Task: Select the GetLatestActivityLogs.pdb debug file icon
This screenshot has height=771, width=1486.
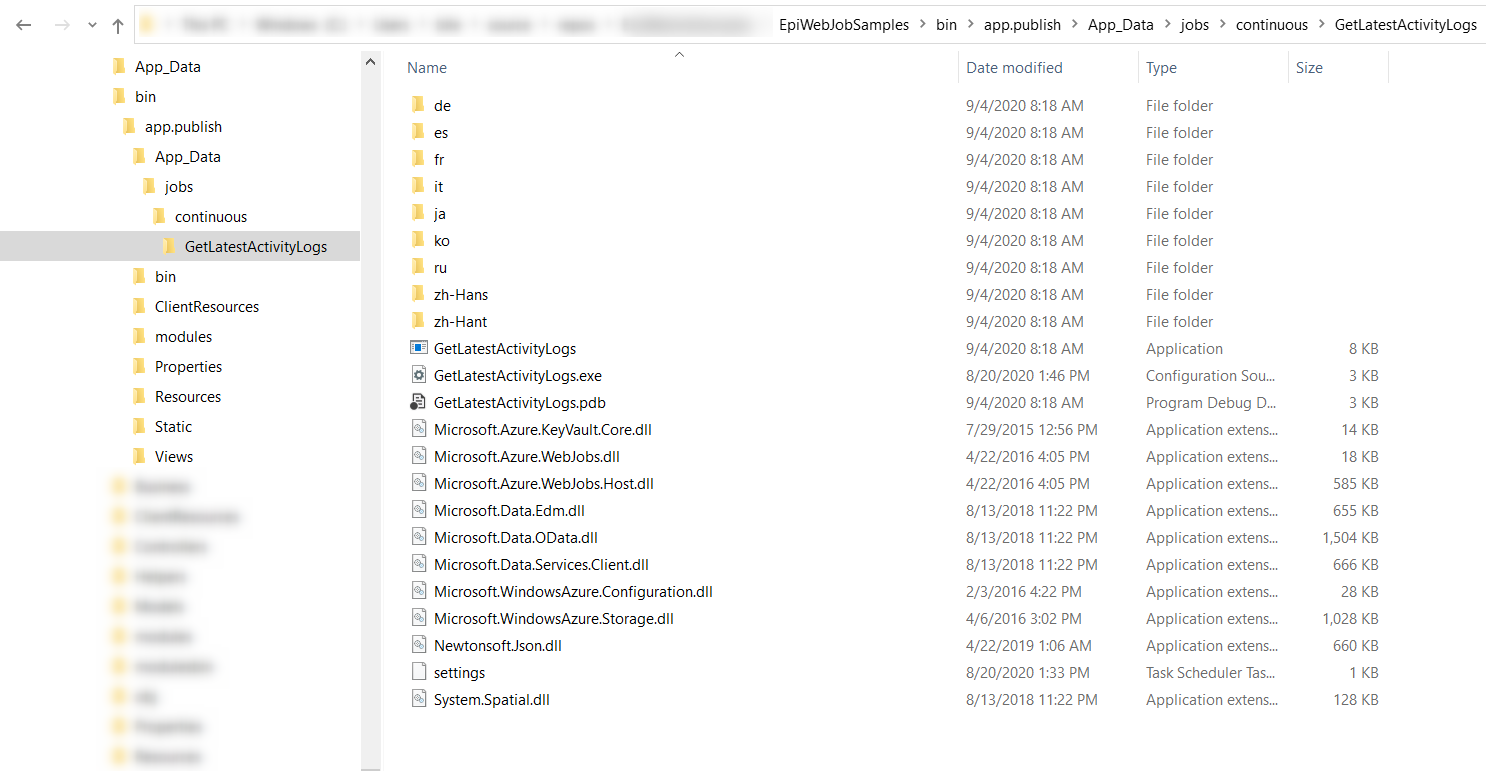Action: tap(418, 402)
